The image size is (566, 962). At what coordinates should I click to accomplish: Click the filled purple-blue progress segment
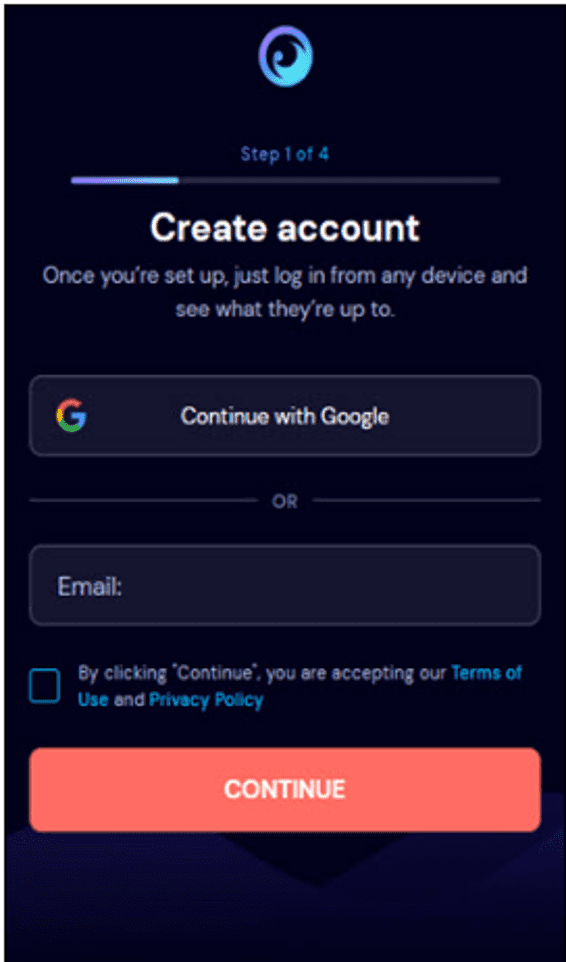pos(124,180)
